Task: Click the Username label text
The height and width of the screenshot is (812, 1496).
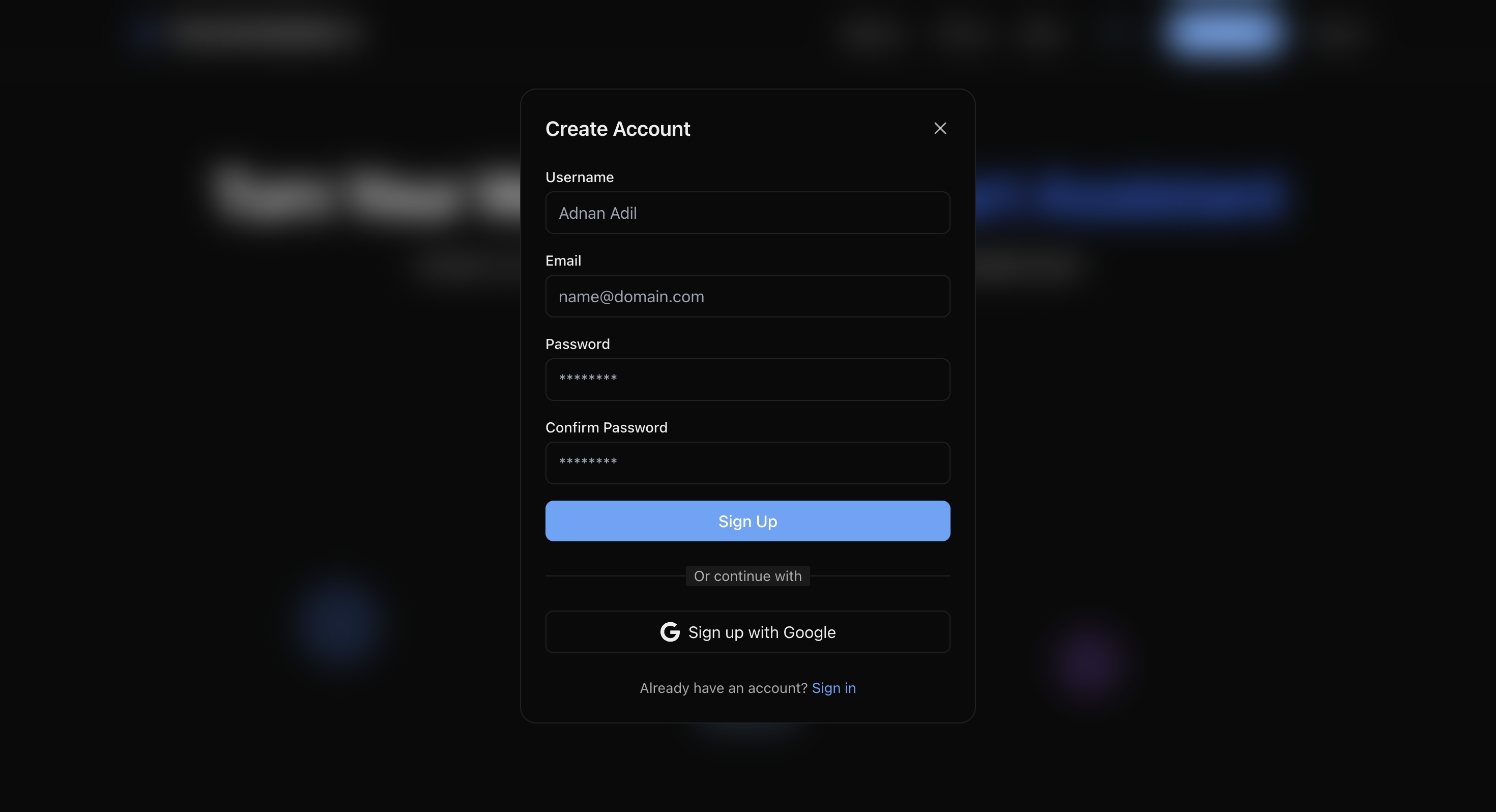Action: pyautogui.click(x=579, y=177)
